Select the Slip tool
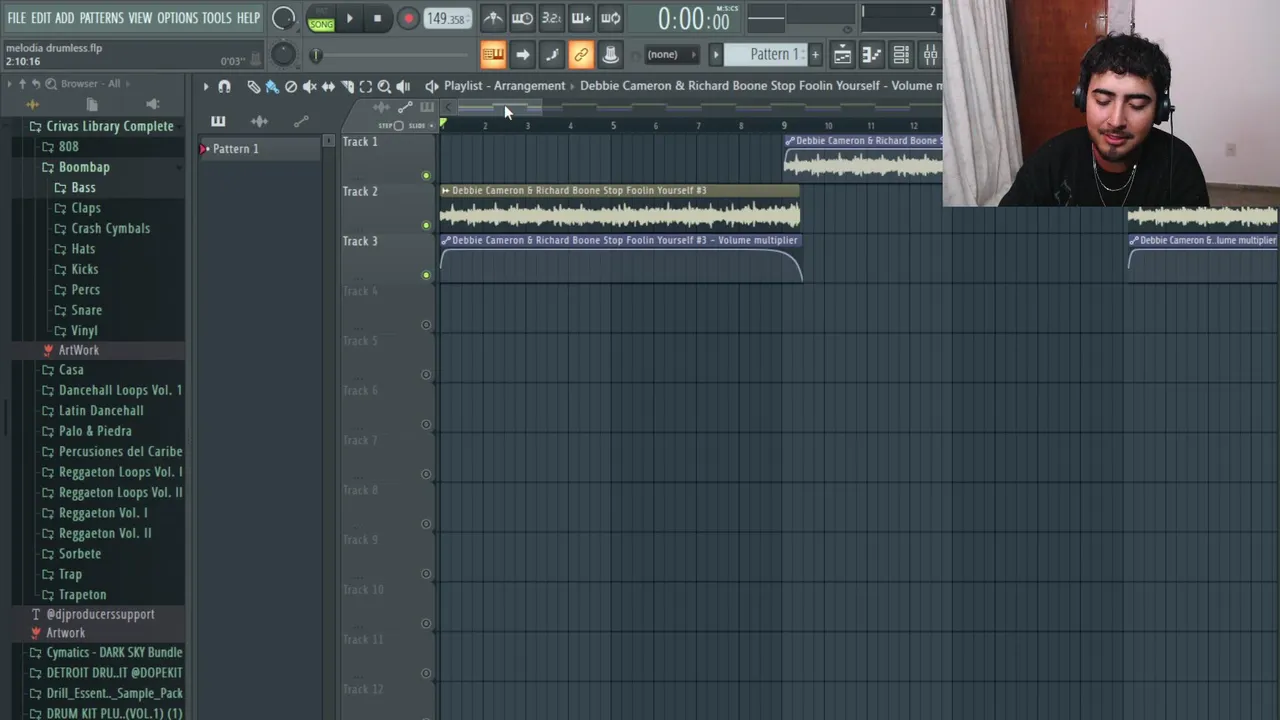The height and width of the screenshot is (720, 1280). [x=328, y=87]
